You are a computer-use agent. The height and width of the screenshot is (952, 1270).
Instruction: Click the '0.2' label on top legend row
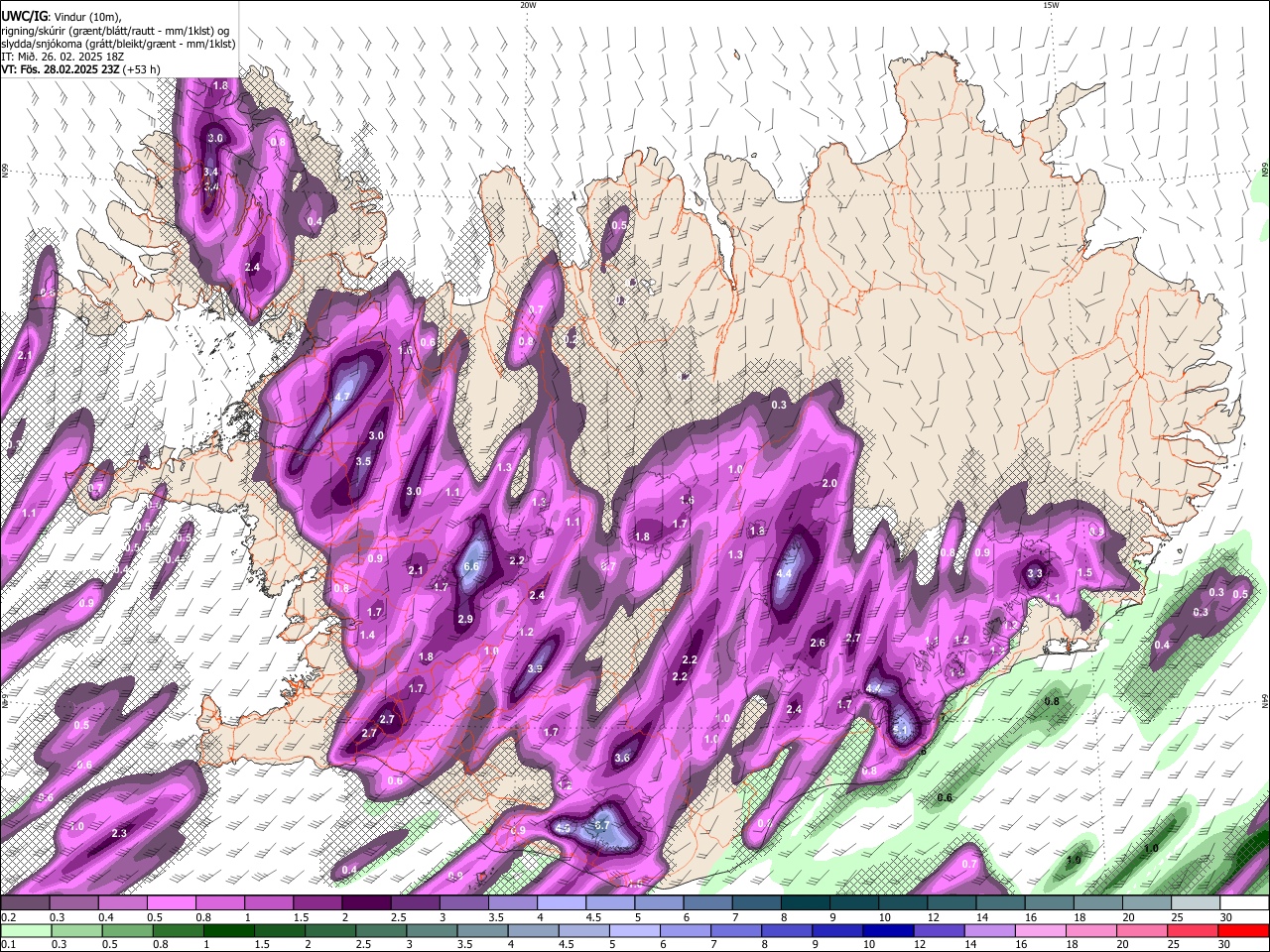tap(8, 917)
